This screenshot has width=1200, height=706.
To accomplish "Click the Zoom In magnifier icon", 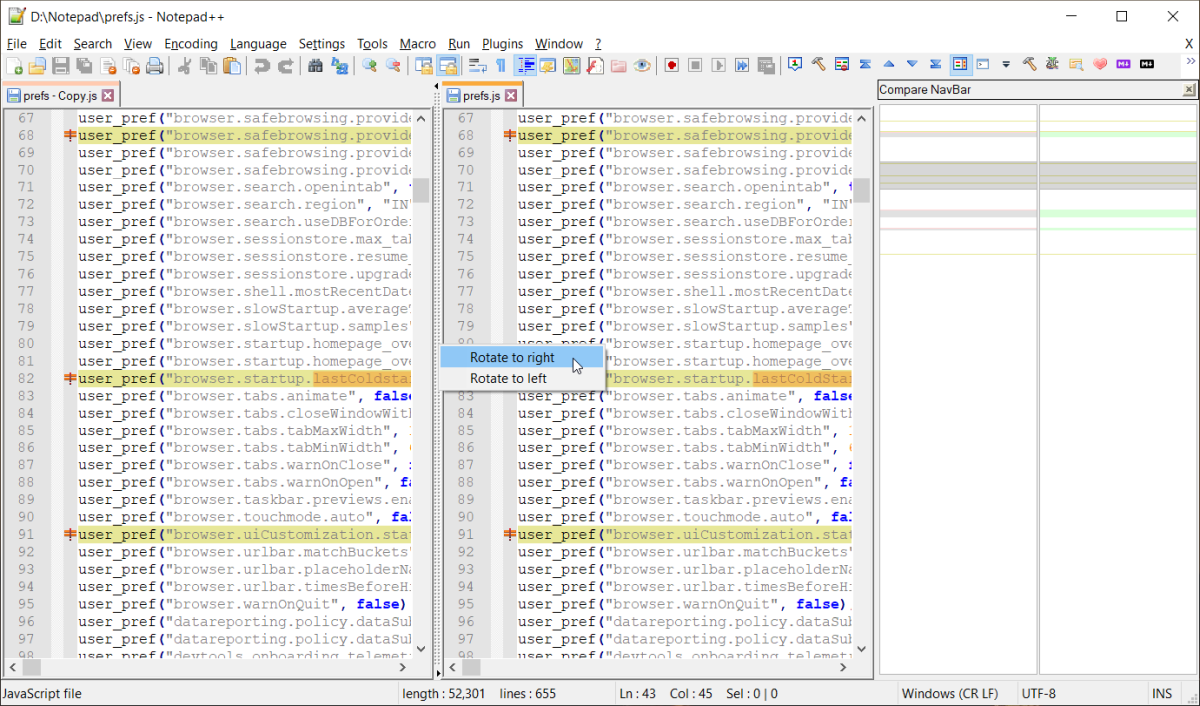I will pyautogui.click(x=370, y=66).
